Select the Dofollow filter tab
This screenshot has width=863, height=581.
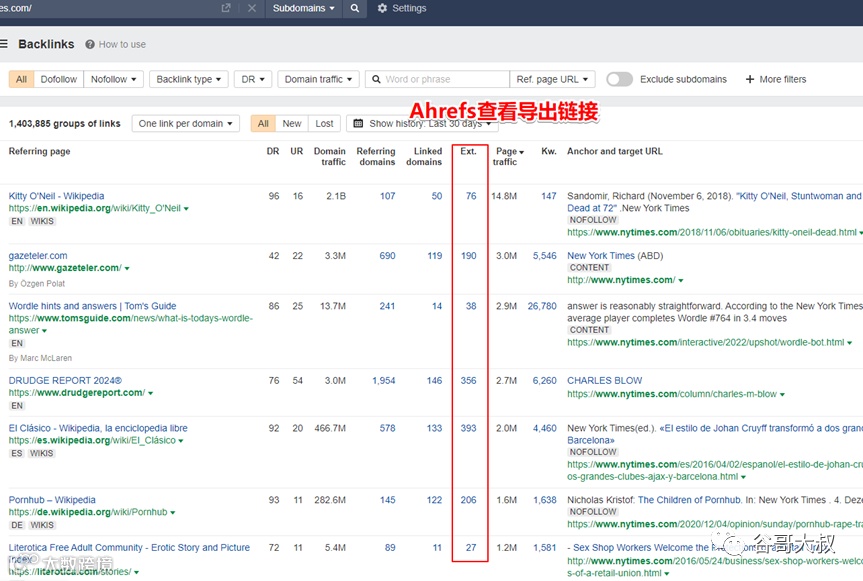coord(58,79)
